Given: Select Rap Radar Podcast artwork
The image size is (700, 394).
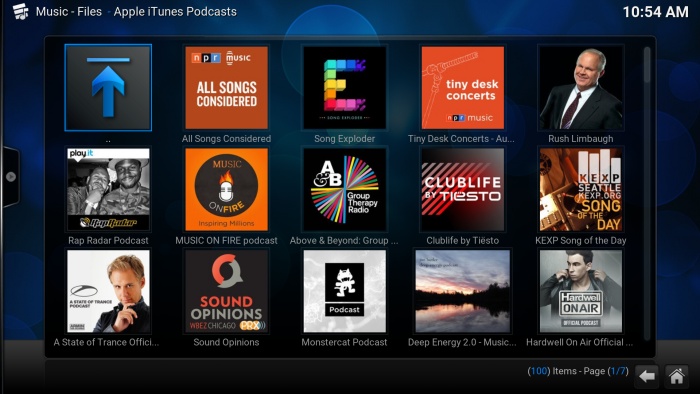Looking at the screenshot, I should click(108, 189).
